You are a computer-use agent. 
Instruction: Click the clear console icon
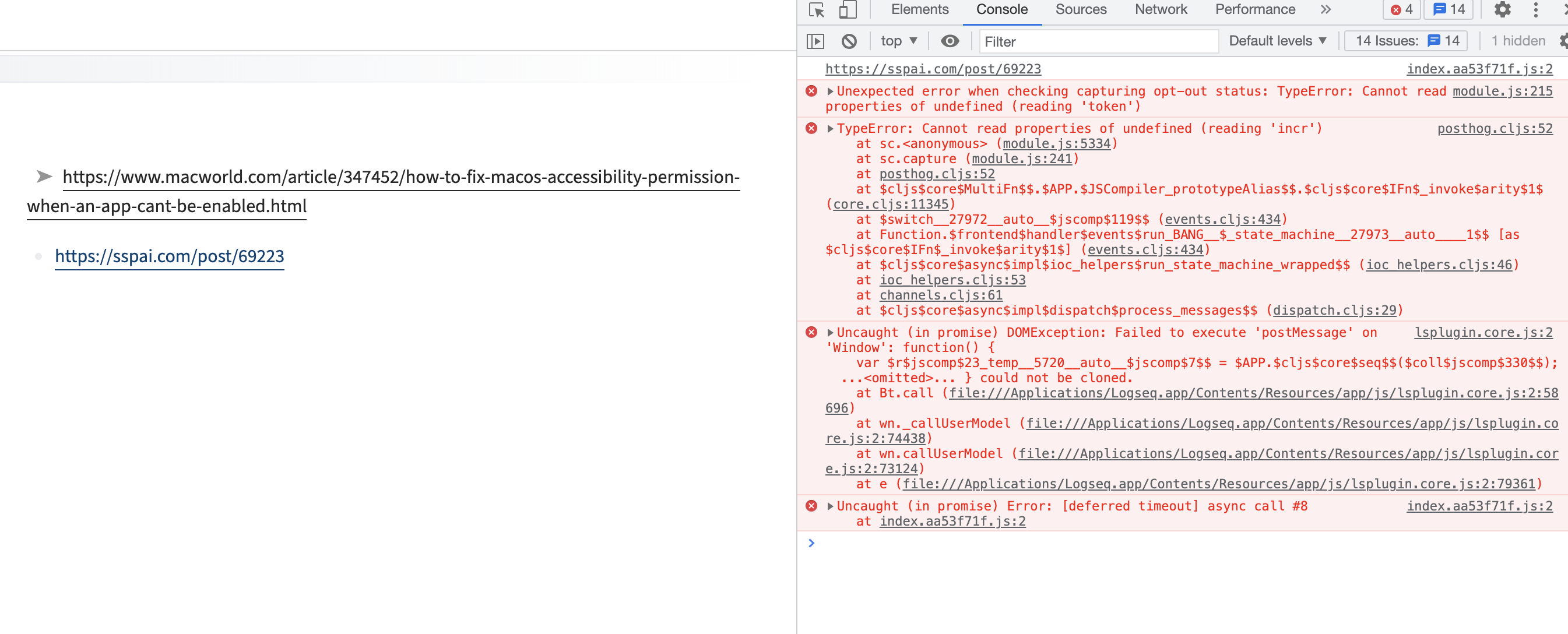click(849, 41)
